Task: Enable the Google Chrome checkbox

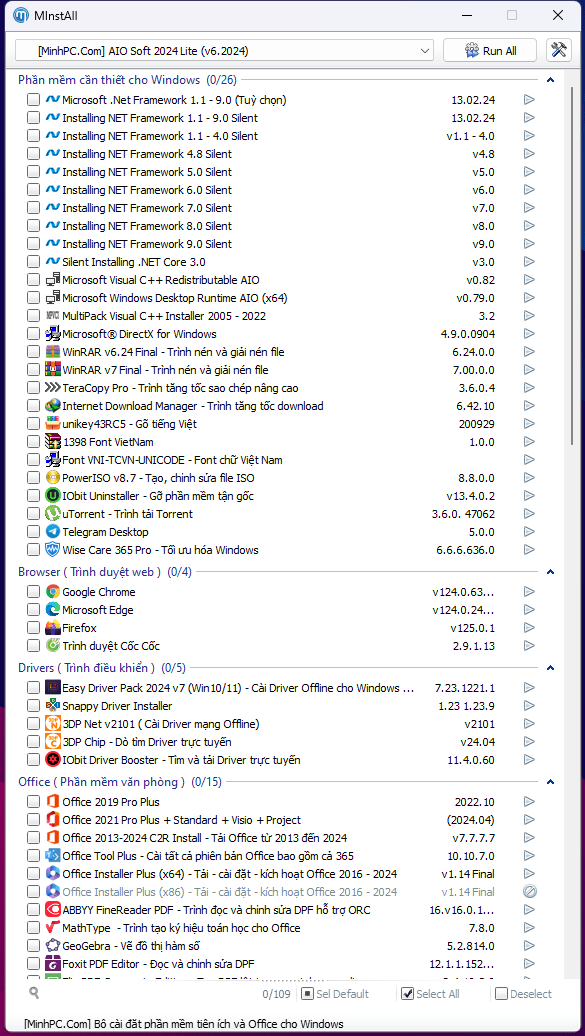Action: [33, 592]
